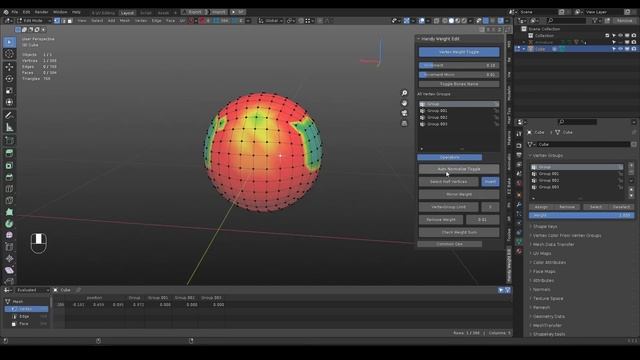The width and height of the screenshot is (640, 360).
Task: Click the properties editor search field
Action: click(578, 122)
